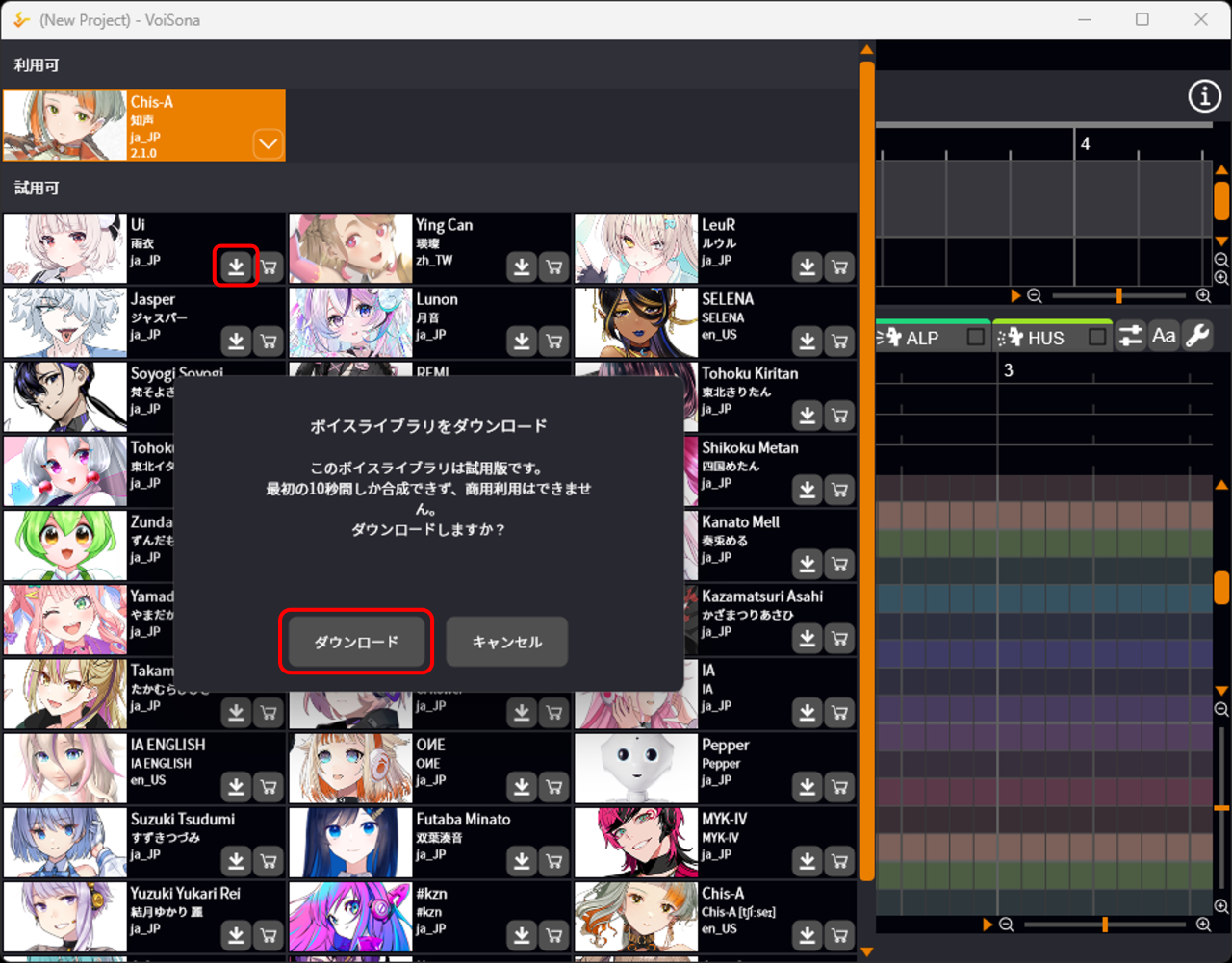
Task: Click the cart icon on Ying Can
Action: [554, 266]
